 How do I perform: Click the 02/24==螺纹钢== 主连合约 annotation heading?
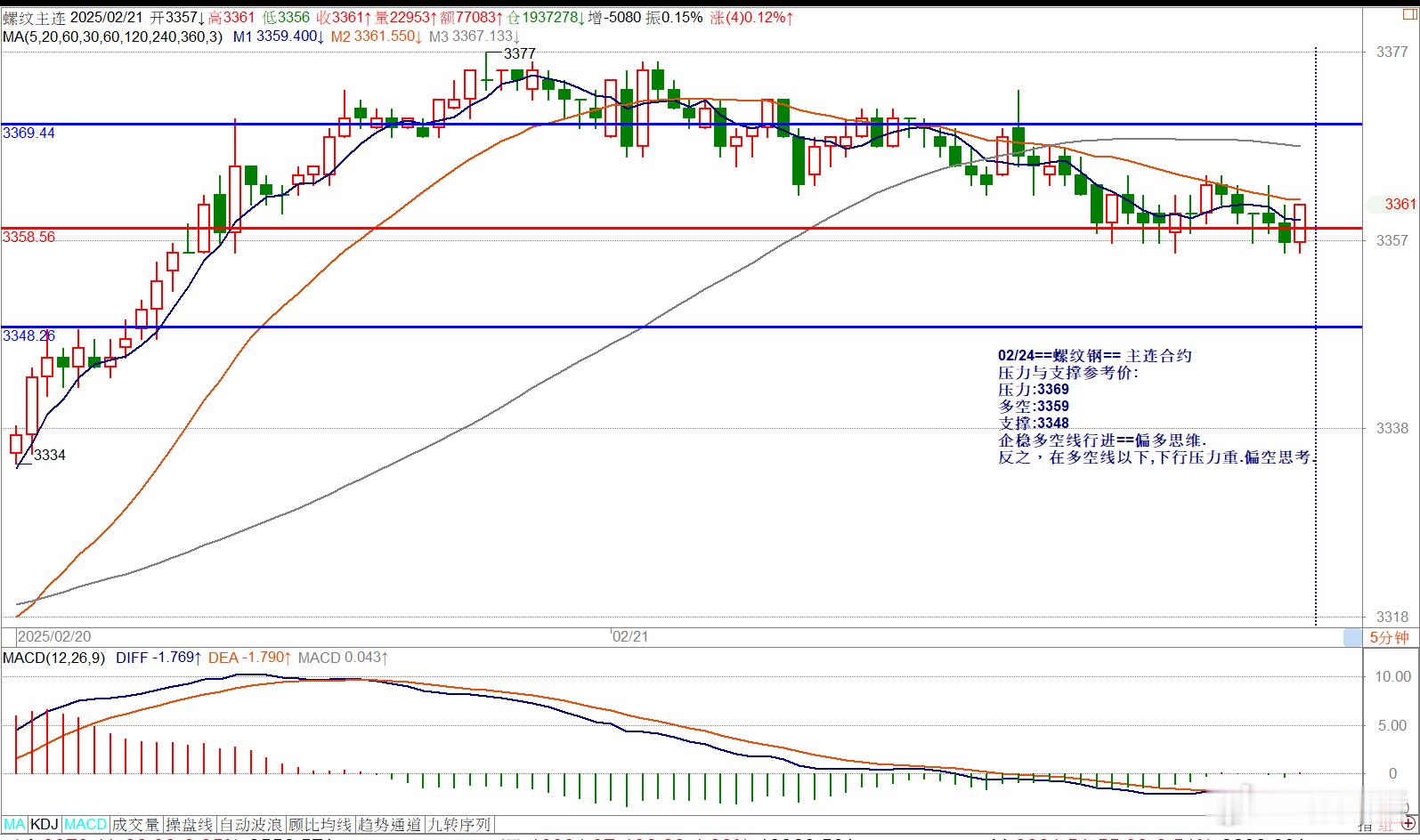1094,355
